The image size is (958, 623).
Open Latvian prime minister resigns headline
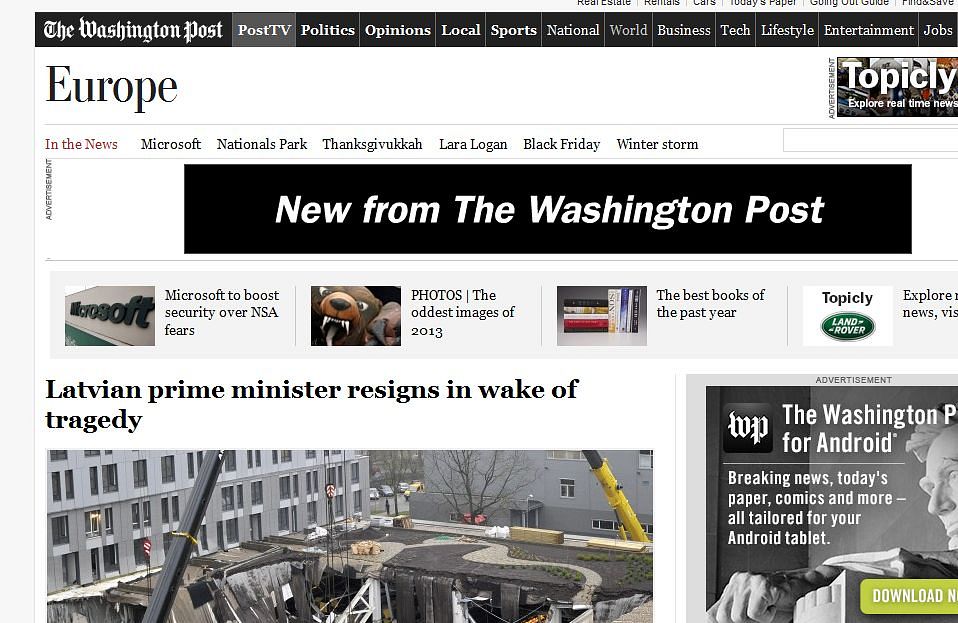tap(312, 404)
